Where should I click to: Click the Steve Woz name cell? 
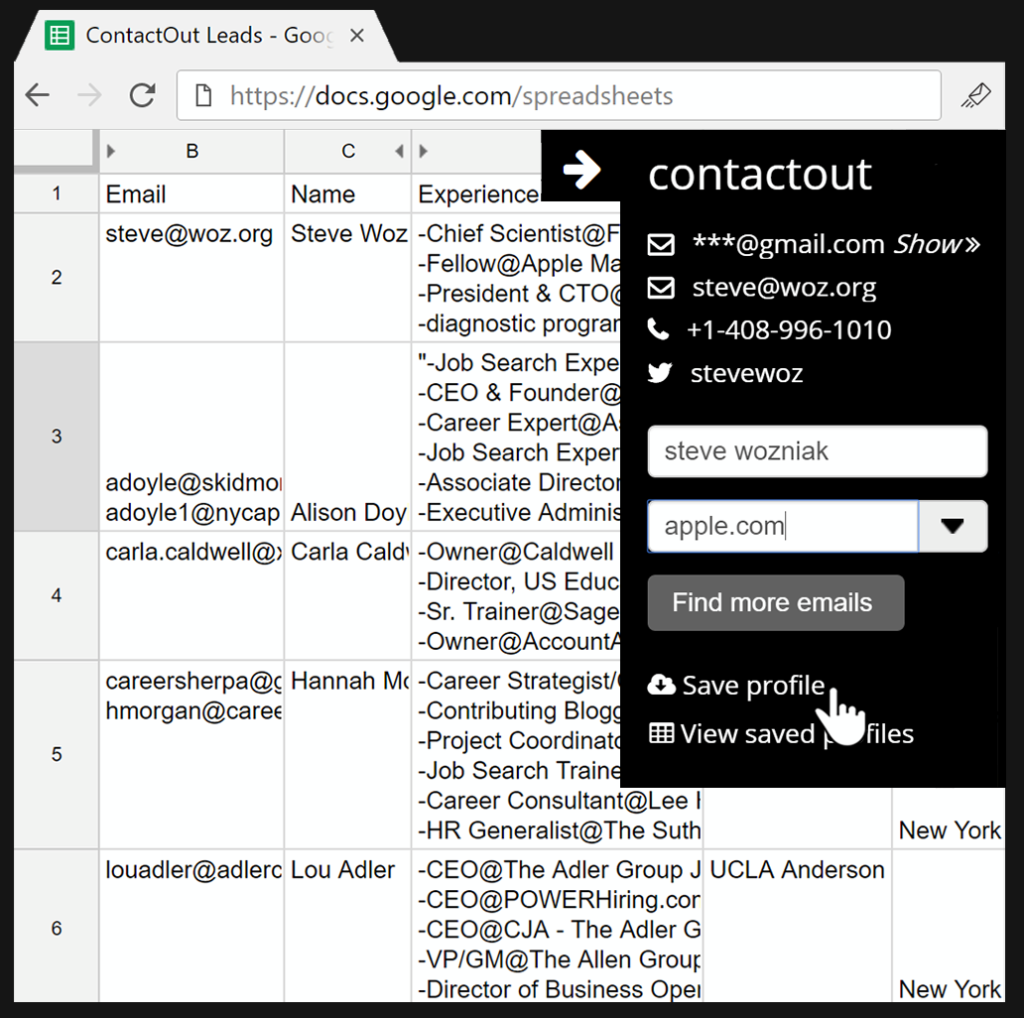(x=348, y=278)
